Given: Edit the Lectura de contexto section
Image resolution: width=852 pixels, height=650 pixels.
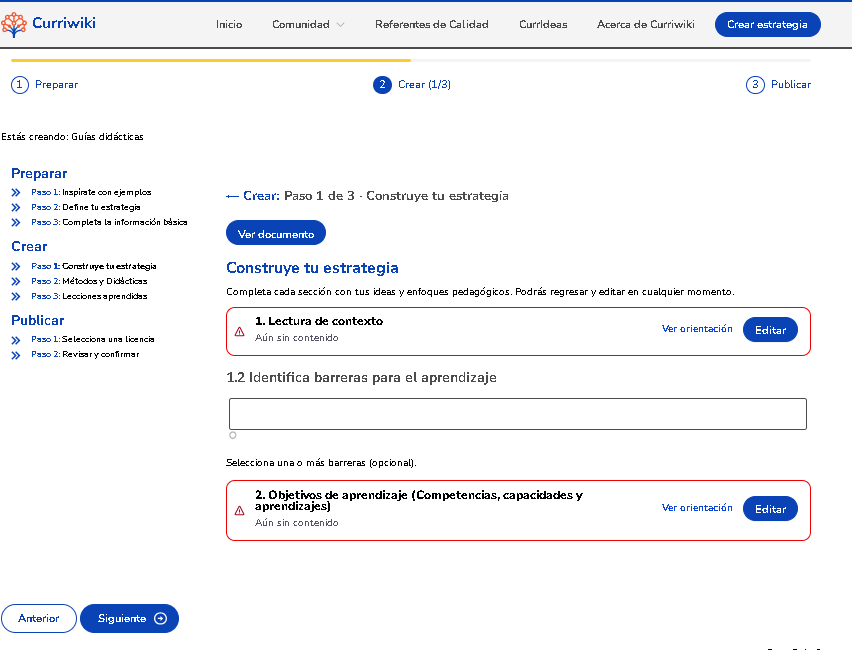Looking at the screenshot, I should [770, 330].
